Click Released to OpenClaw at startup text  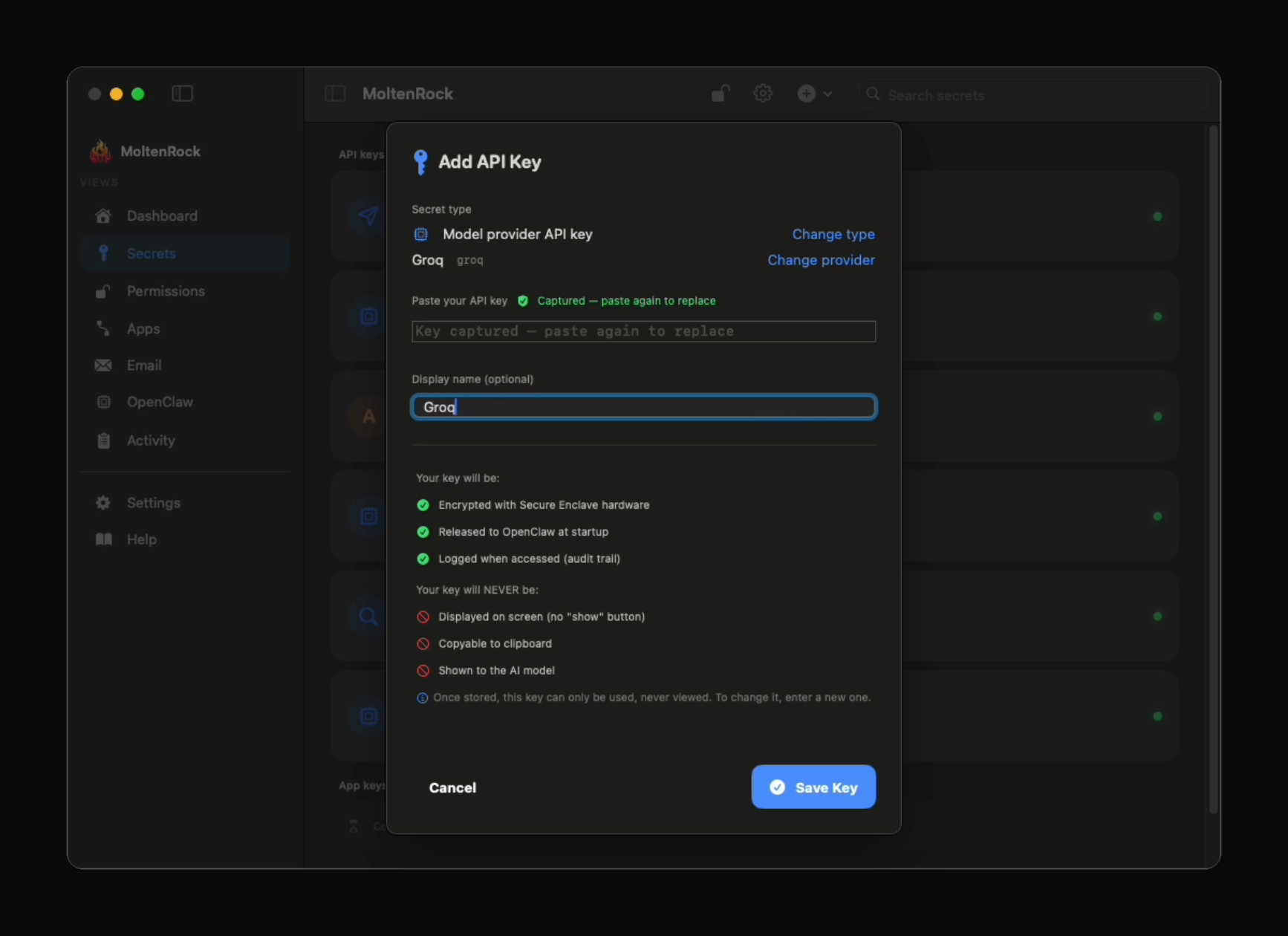click(x=524, y=532)
